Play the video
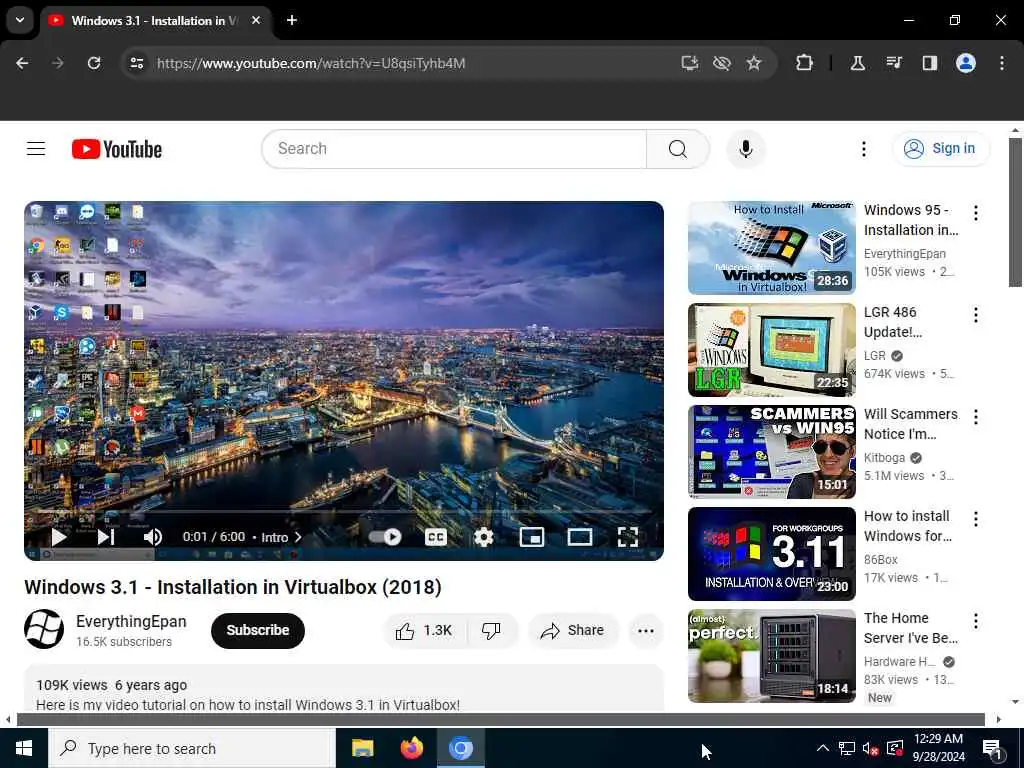 (x=59, y=537)
